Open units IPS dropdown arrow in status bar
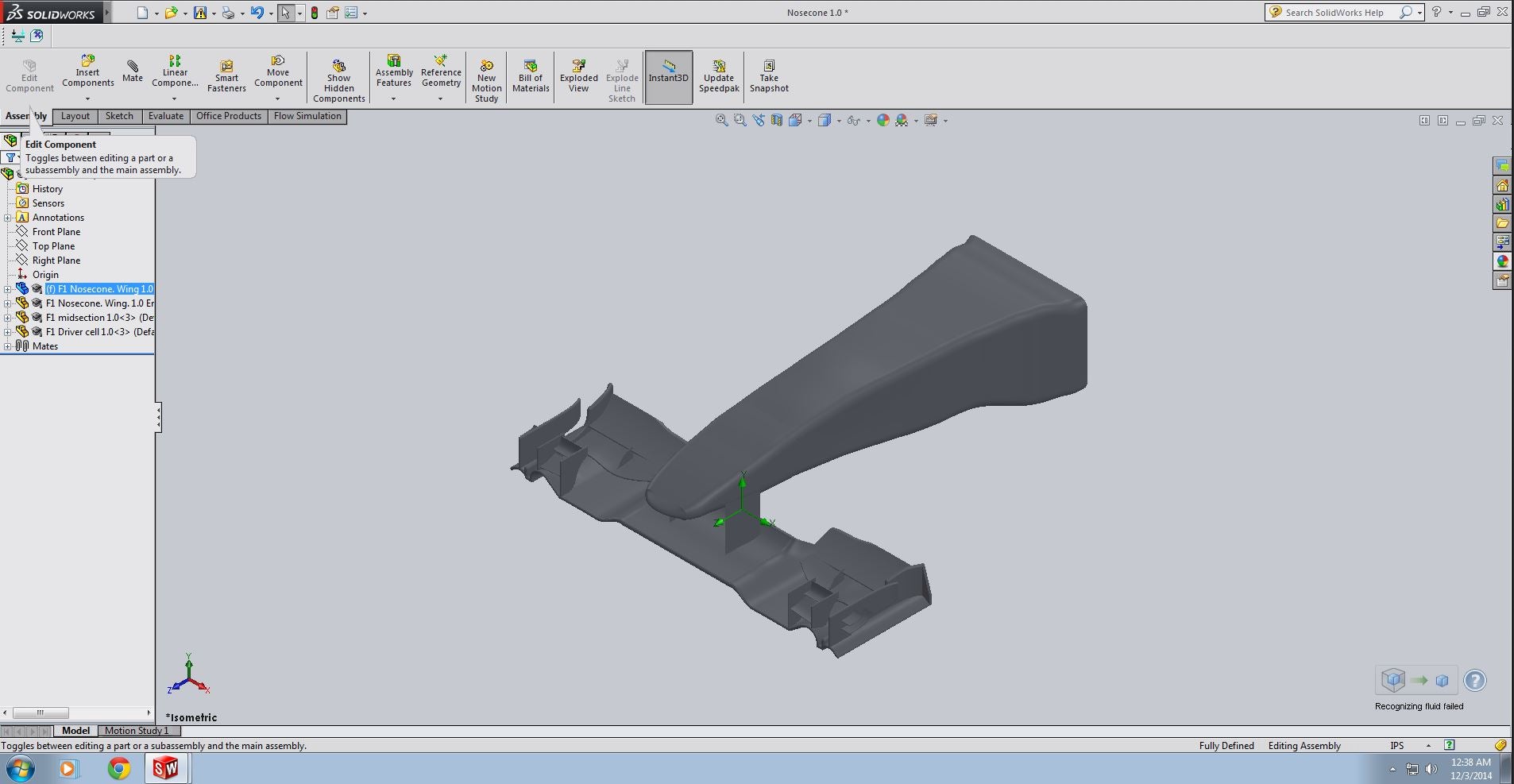Viewport: 1514px width, 784px height. pos(1428,746)
